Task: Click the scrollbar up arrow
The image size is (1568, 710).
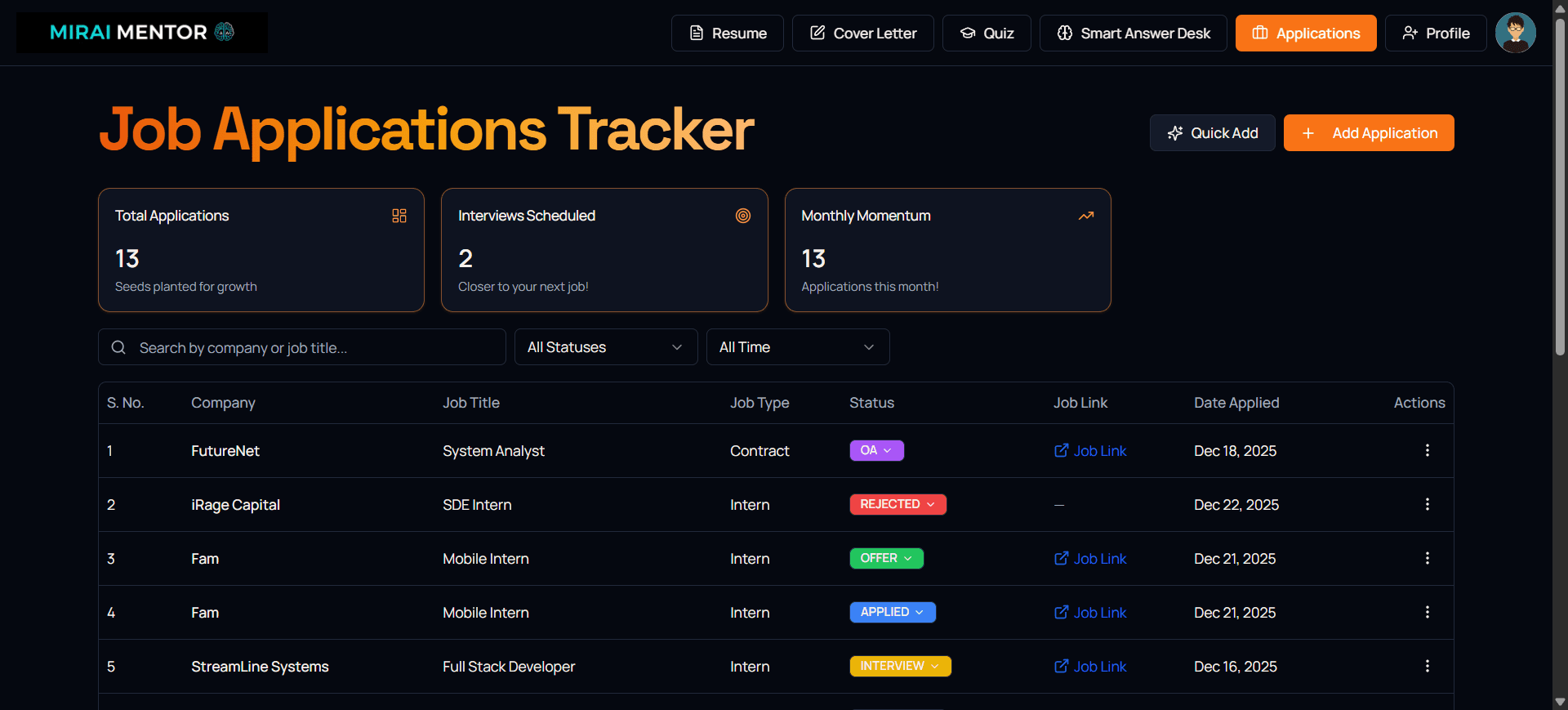Action: coord(1560,7)
